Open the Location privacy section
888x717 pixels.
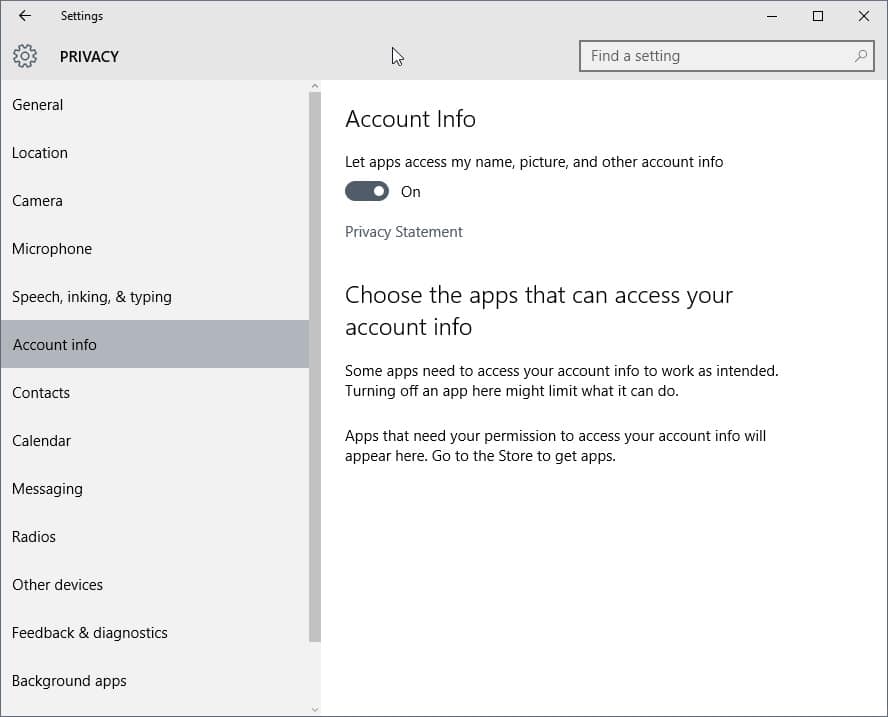click(x=40, y=153)
